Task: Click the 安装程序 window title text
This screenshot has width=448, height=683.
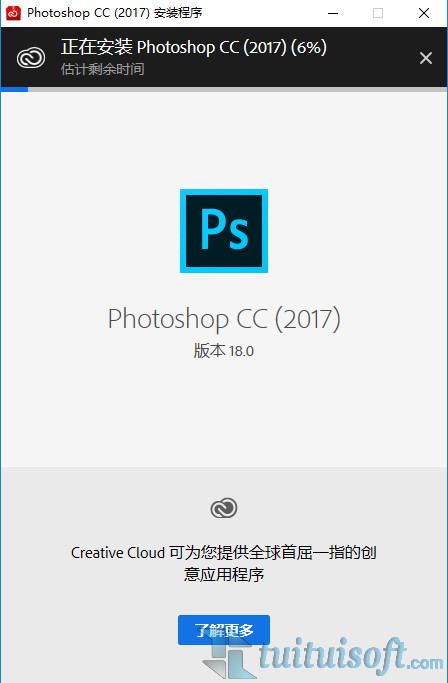Action: coord(178,13)
